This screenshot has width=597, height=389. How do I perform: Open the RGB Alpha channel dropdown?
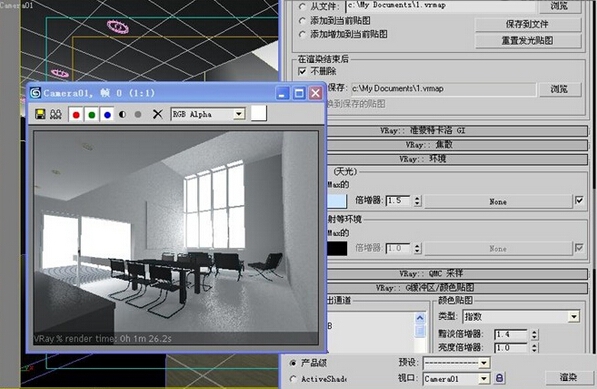(239, 114)
